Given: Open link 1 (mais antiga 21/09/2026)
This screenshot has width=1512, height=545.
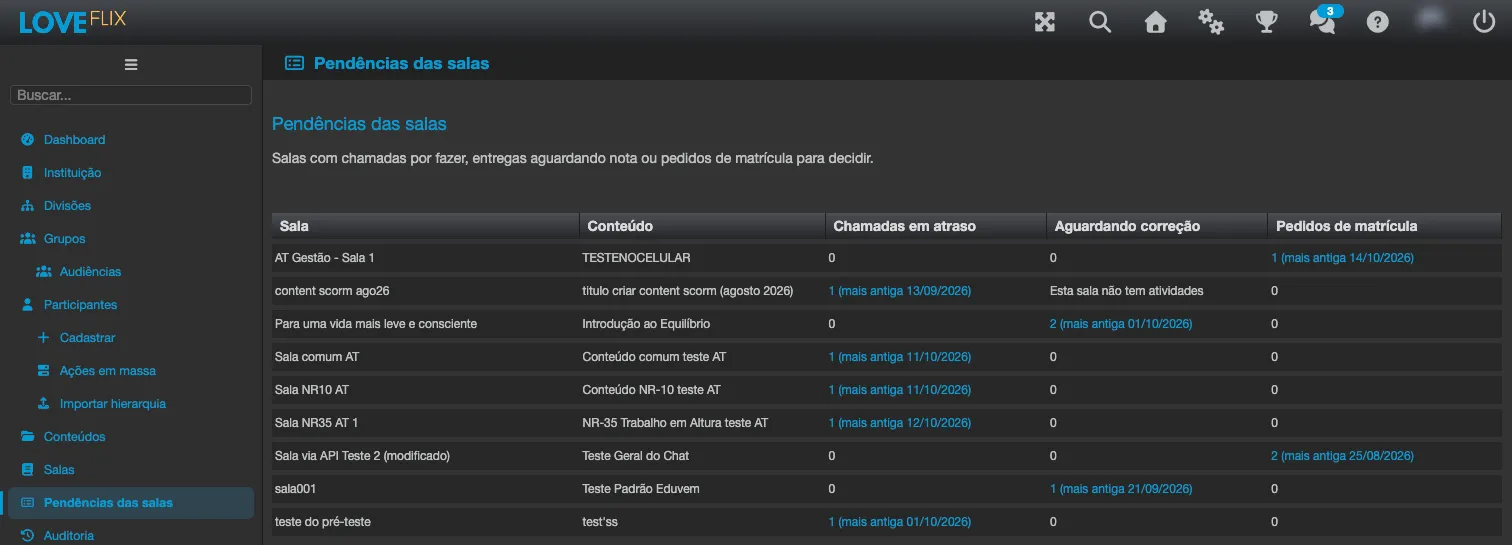Looking at the screenshot, I should [x=1121, y=488].
